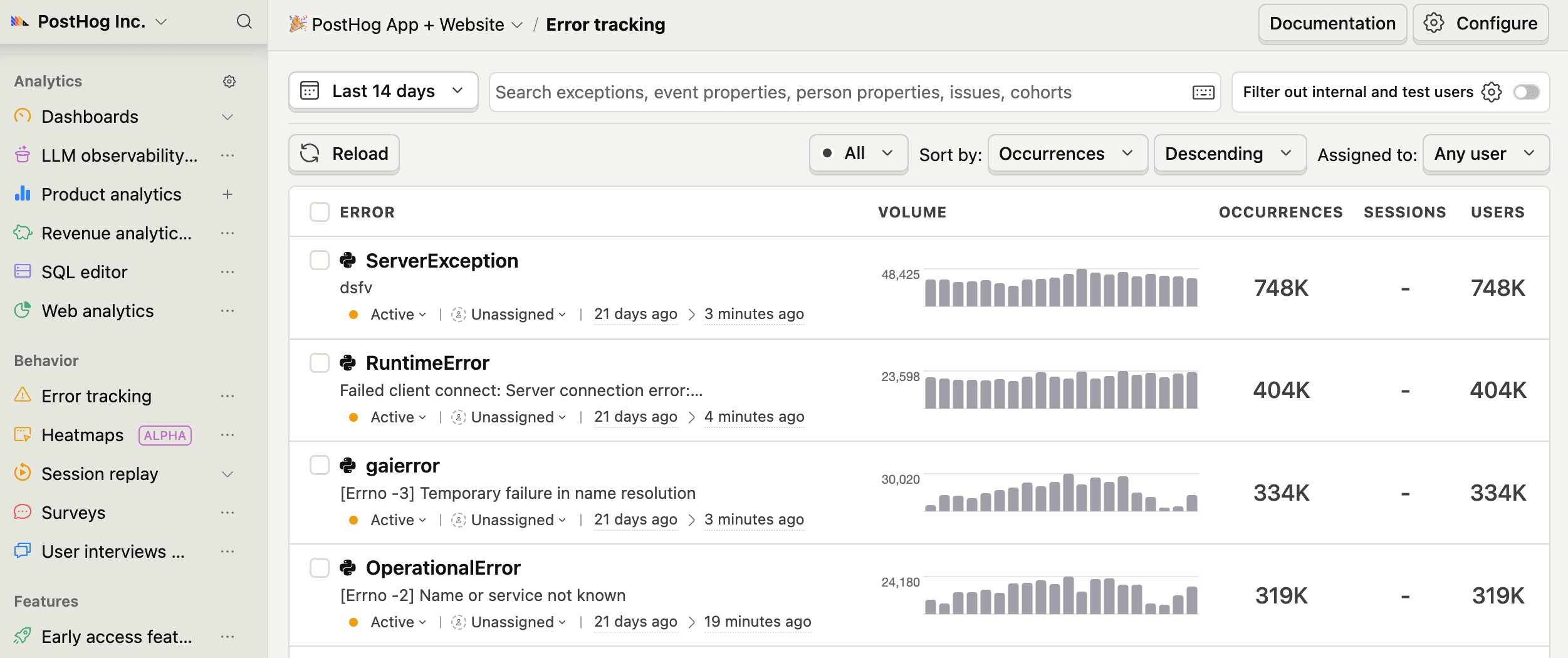Go to Surveys in sidebar

coord(73,513)
